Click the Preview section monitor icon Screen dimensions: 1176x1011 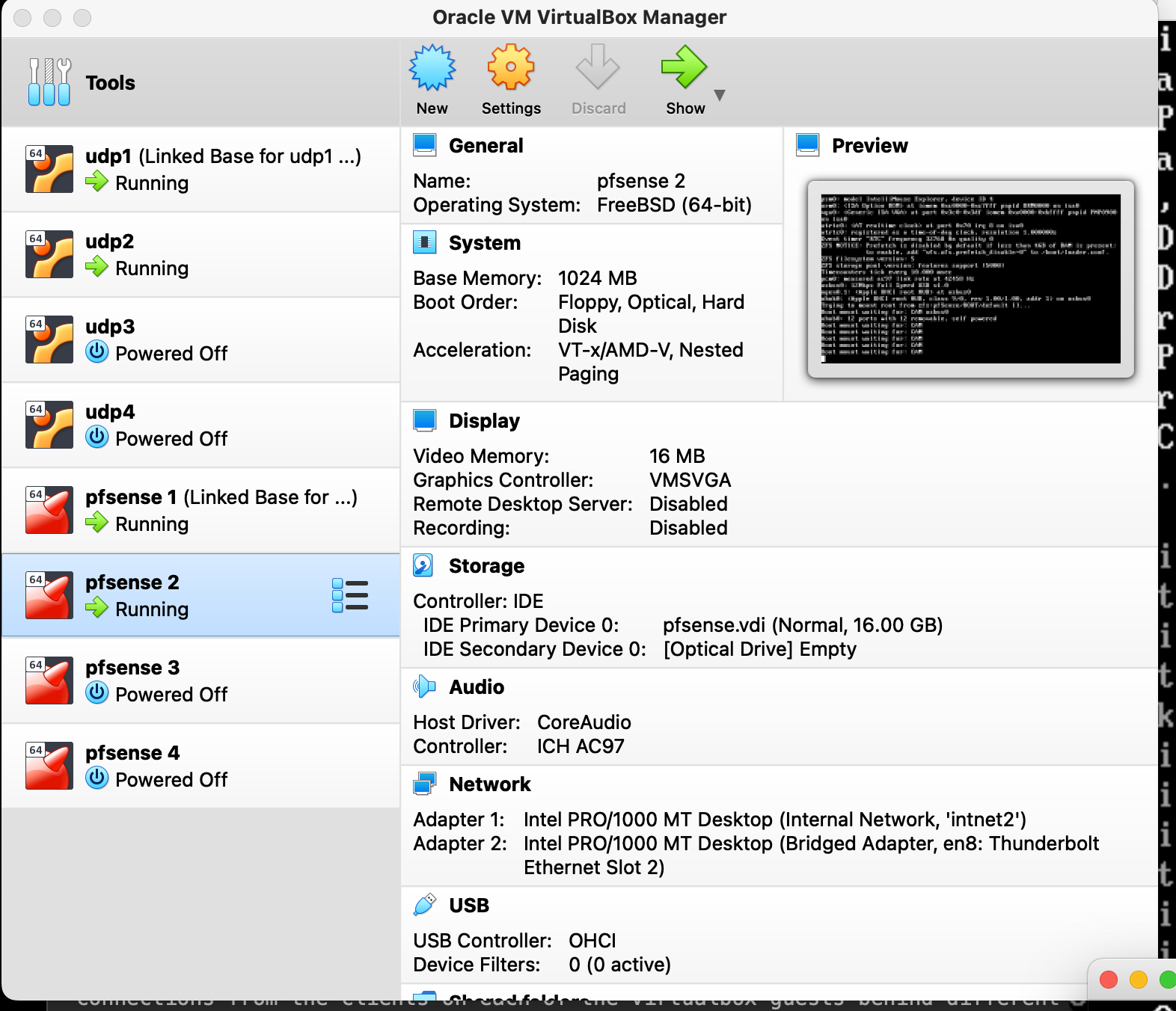pos(808,145)
